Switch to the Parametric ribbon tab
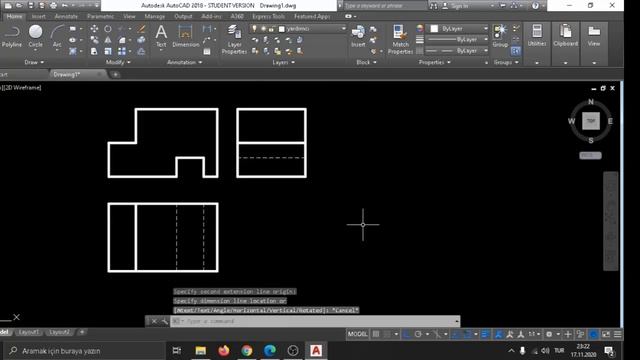Viewport: 640px width, 360px height. [100, 16]
